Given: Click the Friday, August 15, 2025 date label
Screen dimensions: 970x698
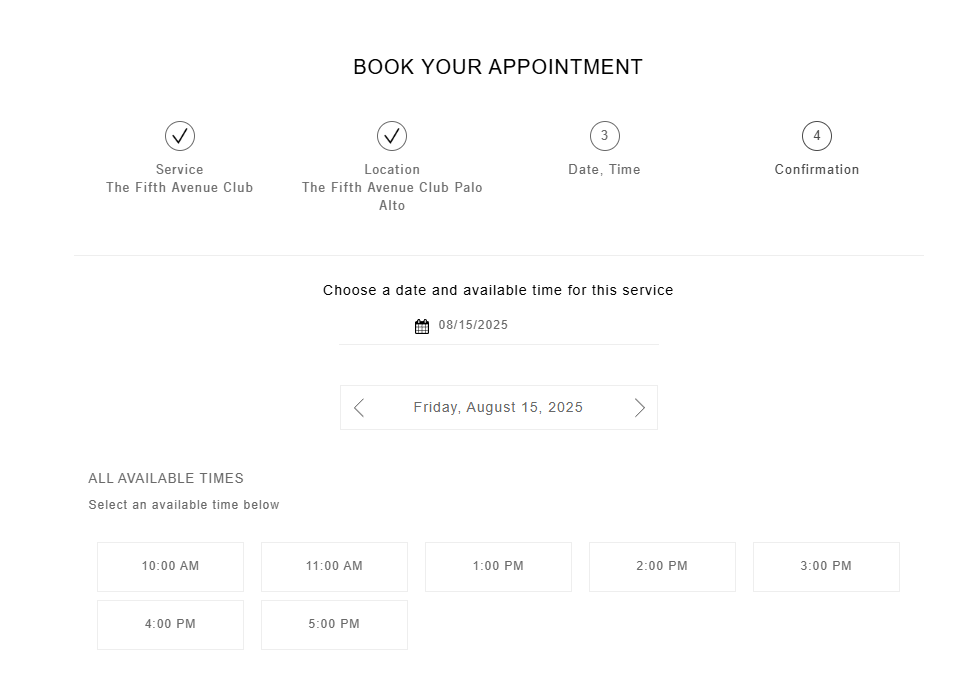Looking at the screenshot, I should tap(498, 407).
